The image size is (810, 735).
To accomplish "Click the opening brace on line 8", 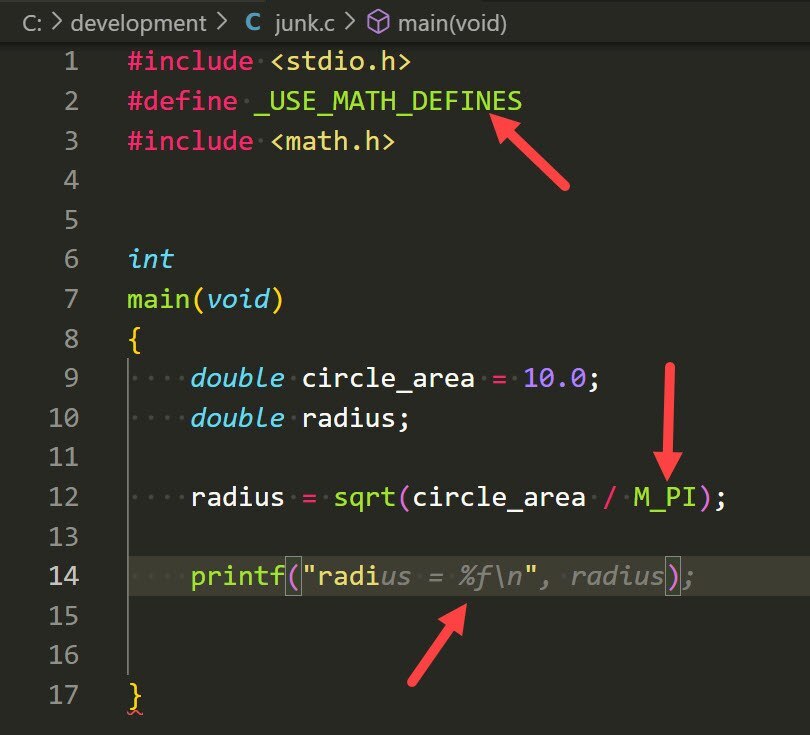I will 134,340.
